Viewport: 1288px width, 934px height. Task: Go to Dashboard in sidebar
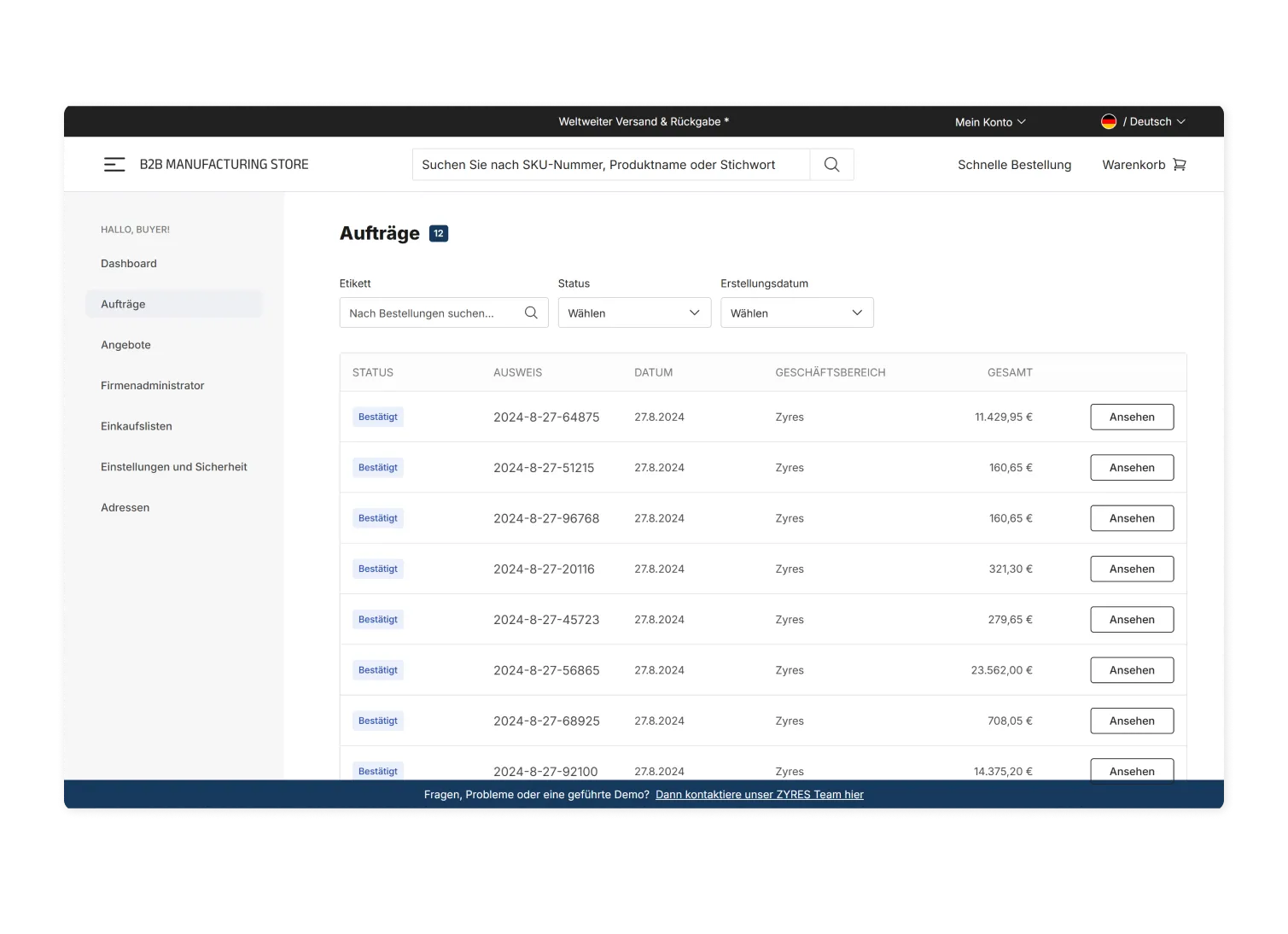click(129, 264)
